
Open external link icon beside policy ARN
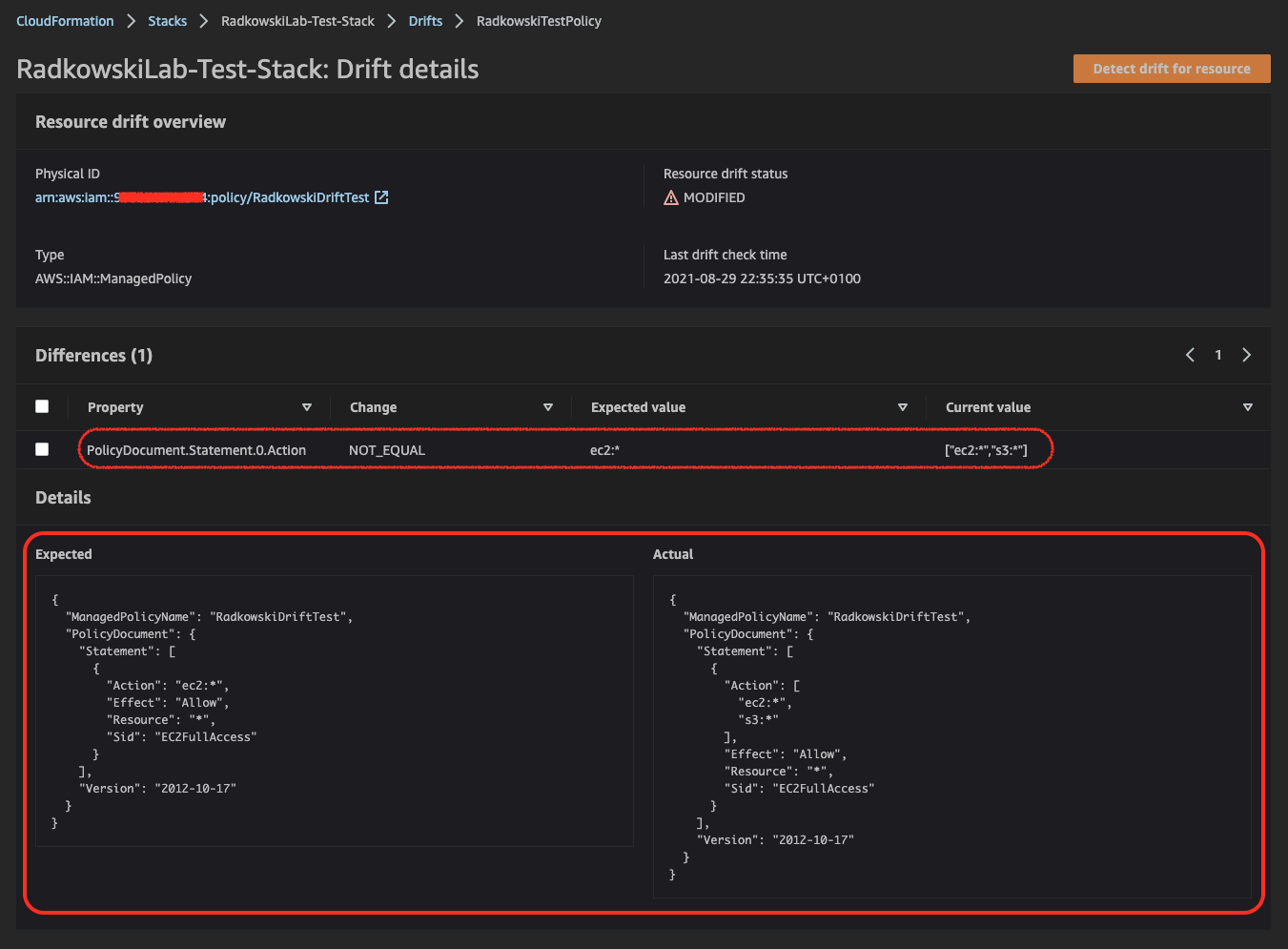(x=381, y=197)
